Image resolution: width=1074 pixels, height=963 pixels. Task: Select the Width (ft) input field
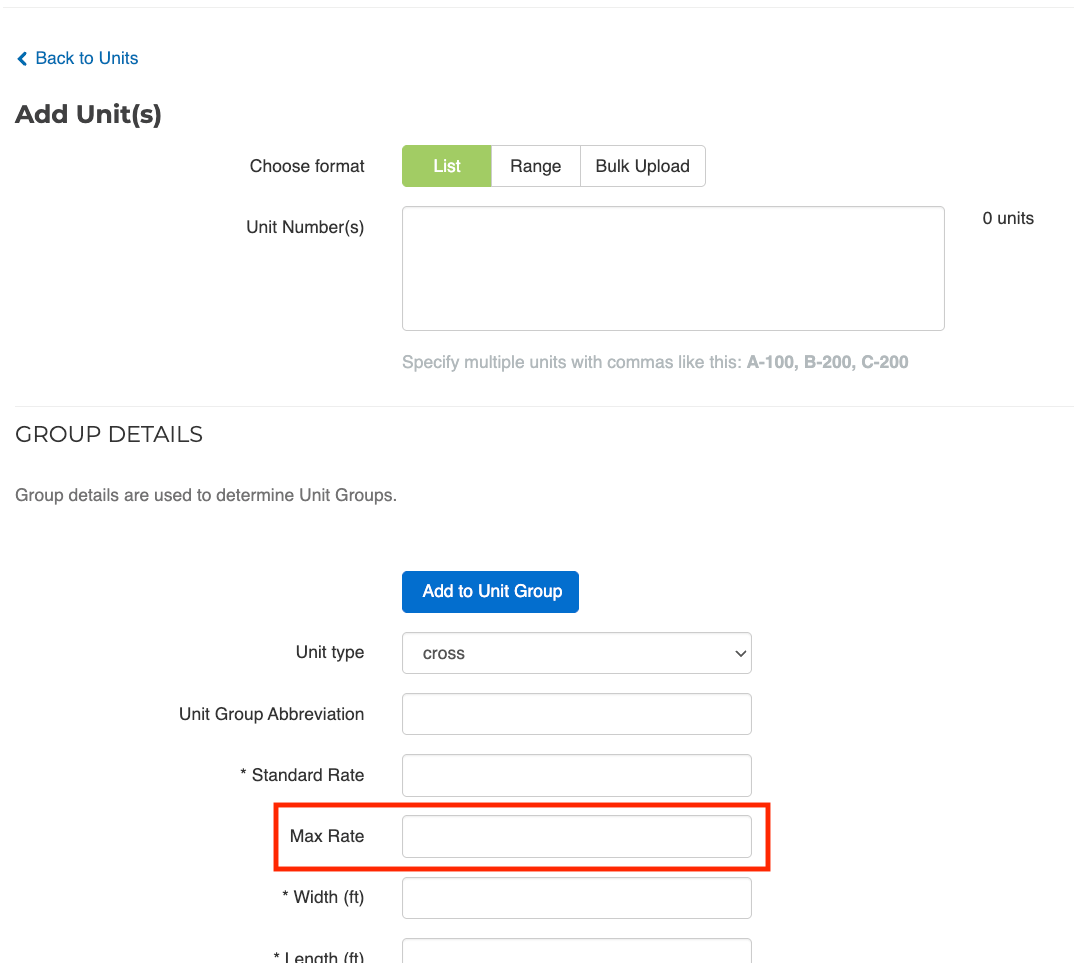tap(576, 897)
